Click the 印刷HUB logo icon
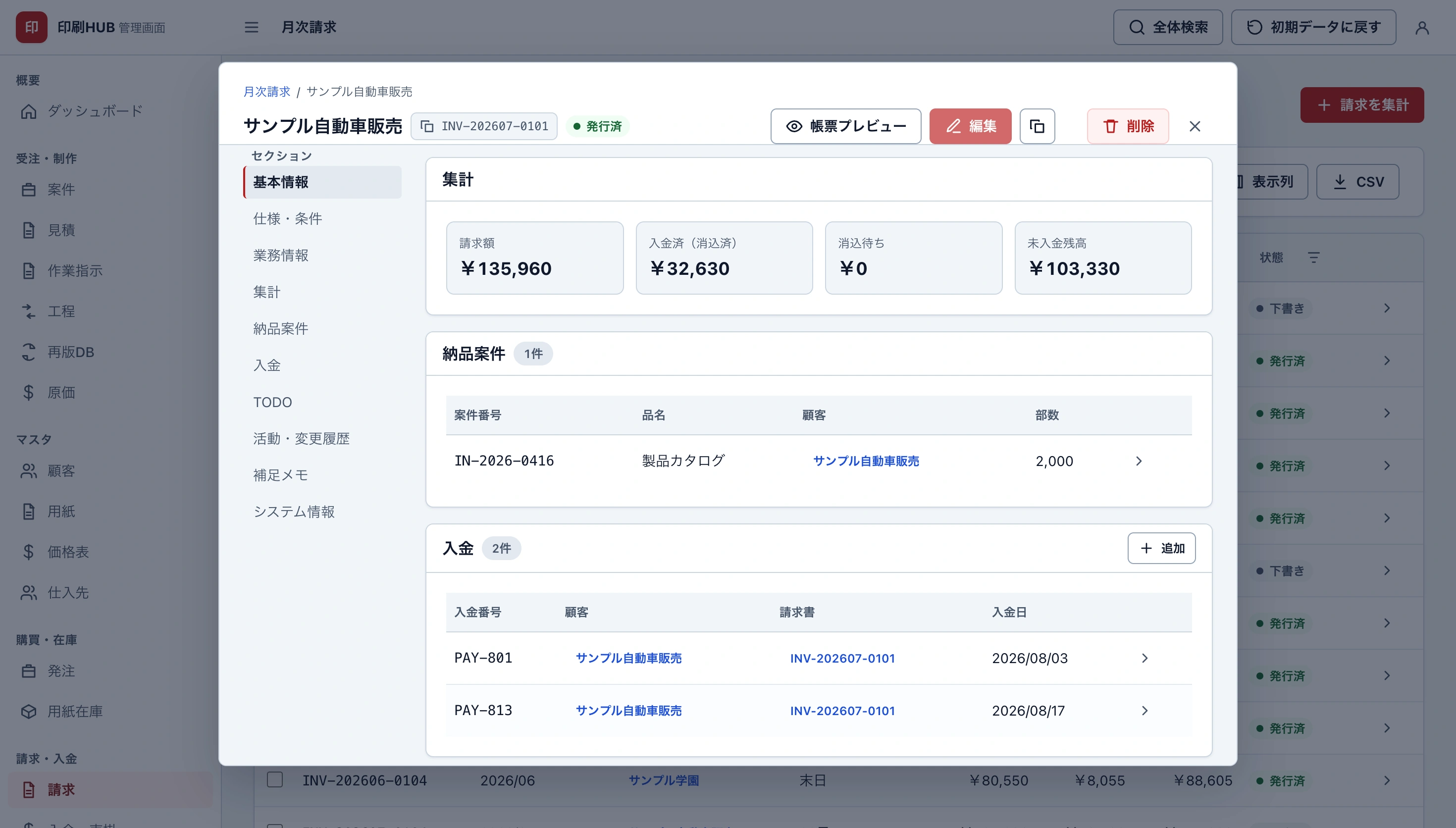The height and width of the screenshot is (828, 1456). [x=31, y=27]
